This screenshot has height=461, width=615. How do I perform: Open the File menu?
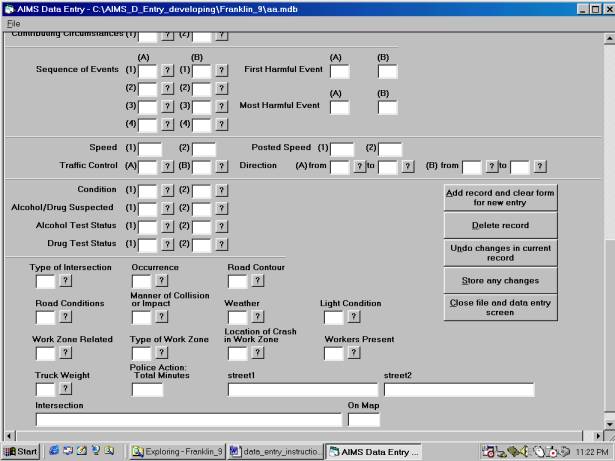13,24
